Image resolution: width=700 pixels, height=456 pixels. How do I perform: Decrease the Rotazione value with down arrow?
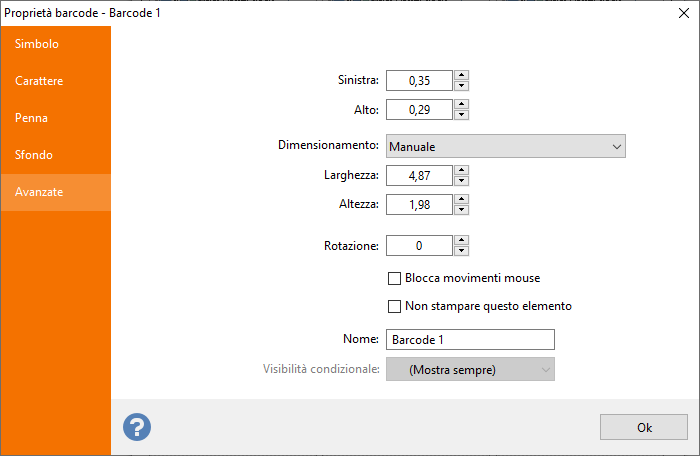coord(461,250)
